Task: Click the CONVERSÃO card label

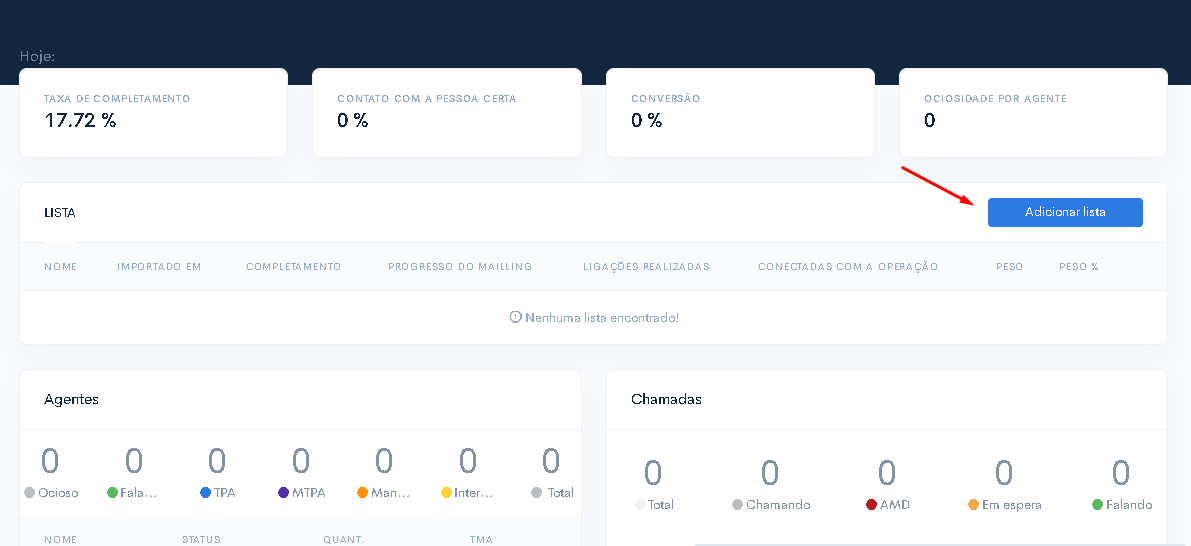Action: pos(665,99)
